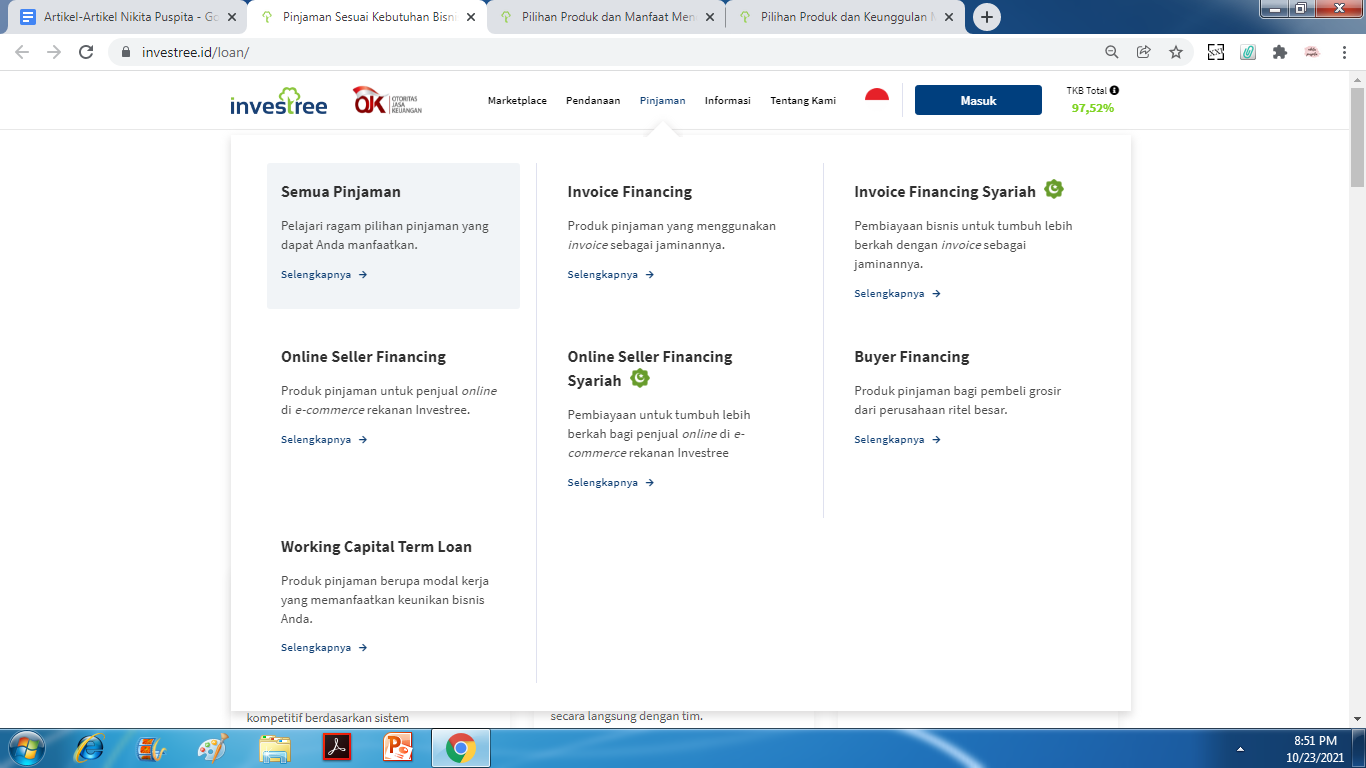The image size is (1366, 768).
Task: Click the browser back arrow
Action: coord(22,52)
